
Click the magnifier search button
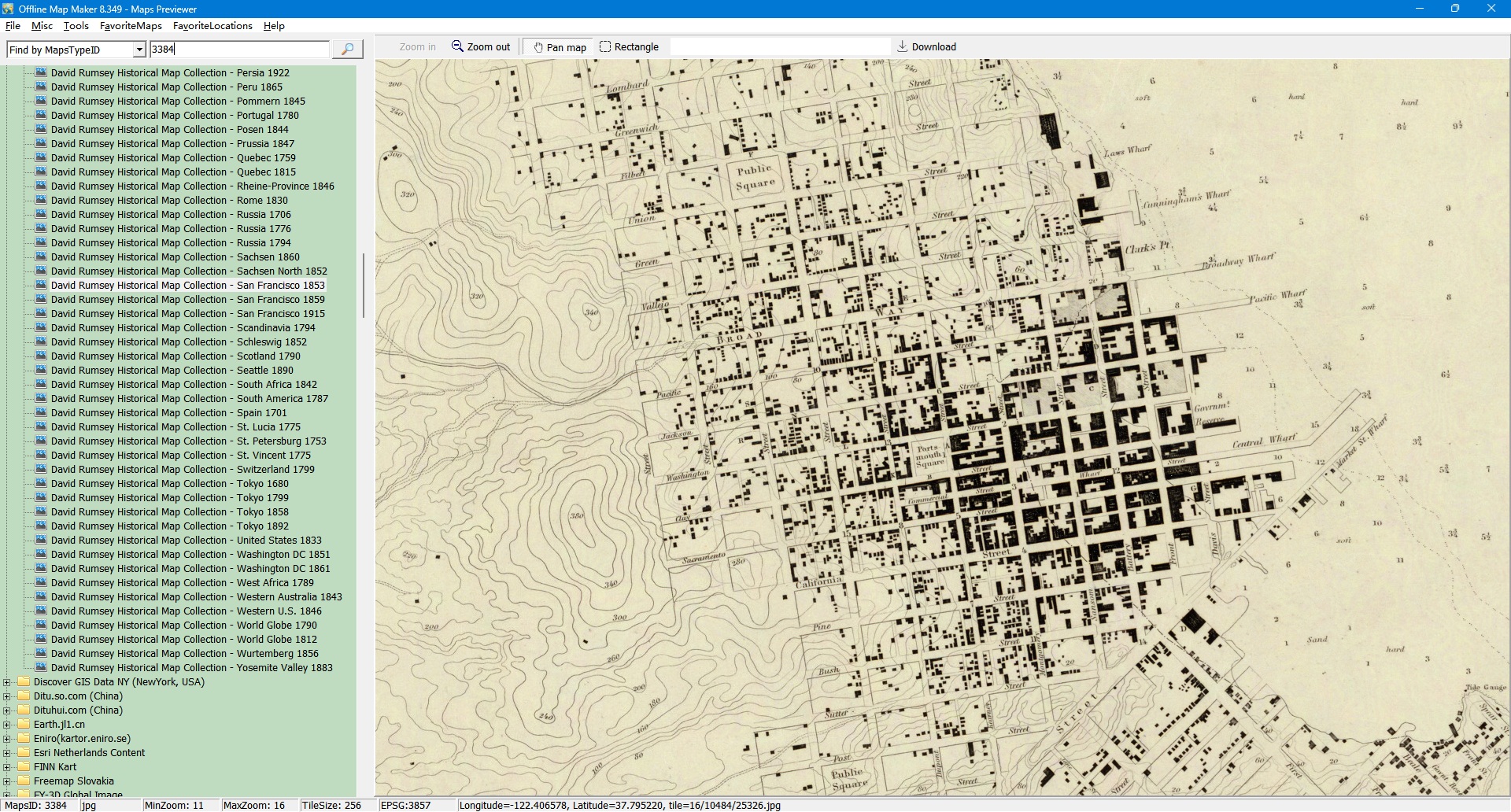pos(347,49)
